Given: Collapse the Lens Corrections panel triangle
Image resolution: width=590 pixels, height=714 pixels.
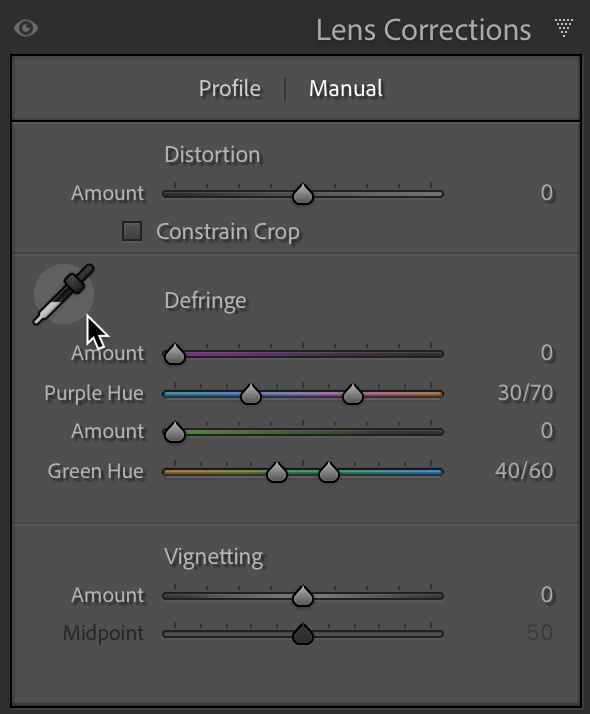Looking at the screenshot, I should 564,28.
